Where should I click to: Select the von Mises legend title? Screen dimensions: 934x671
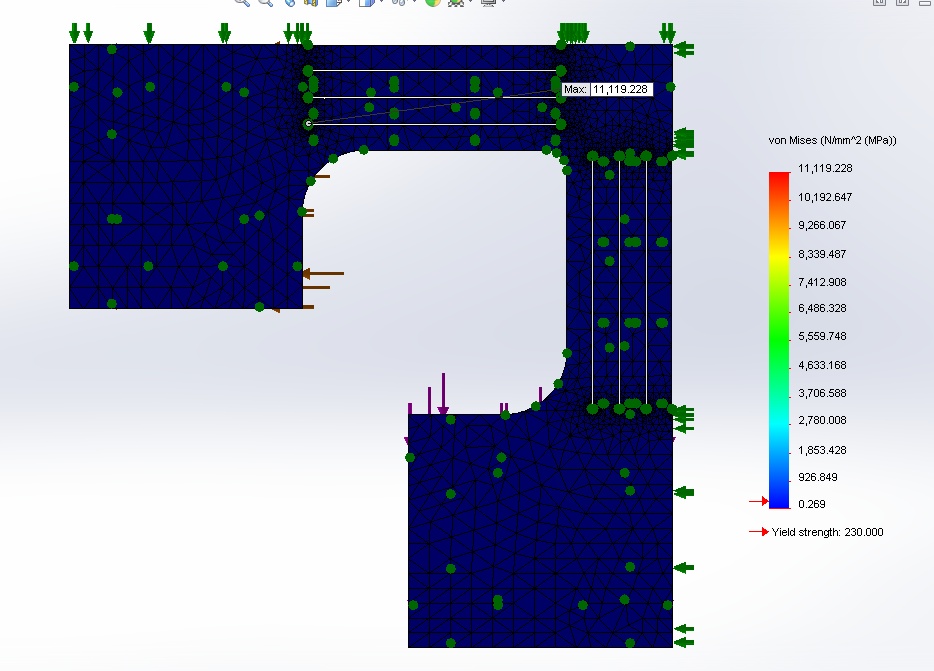point(832,141)
